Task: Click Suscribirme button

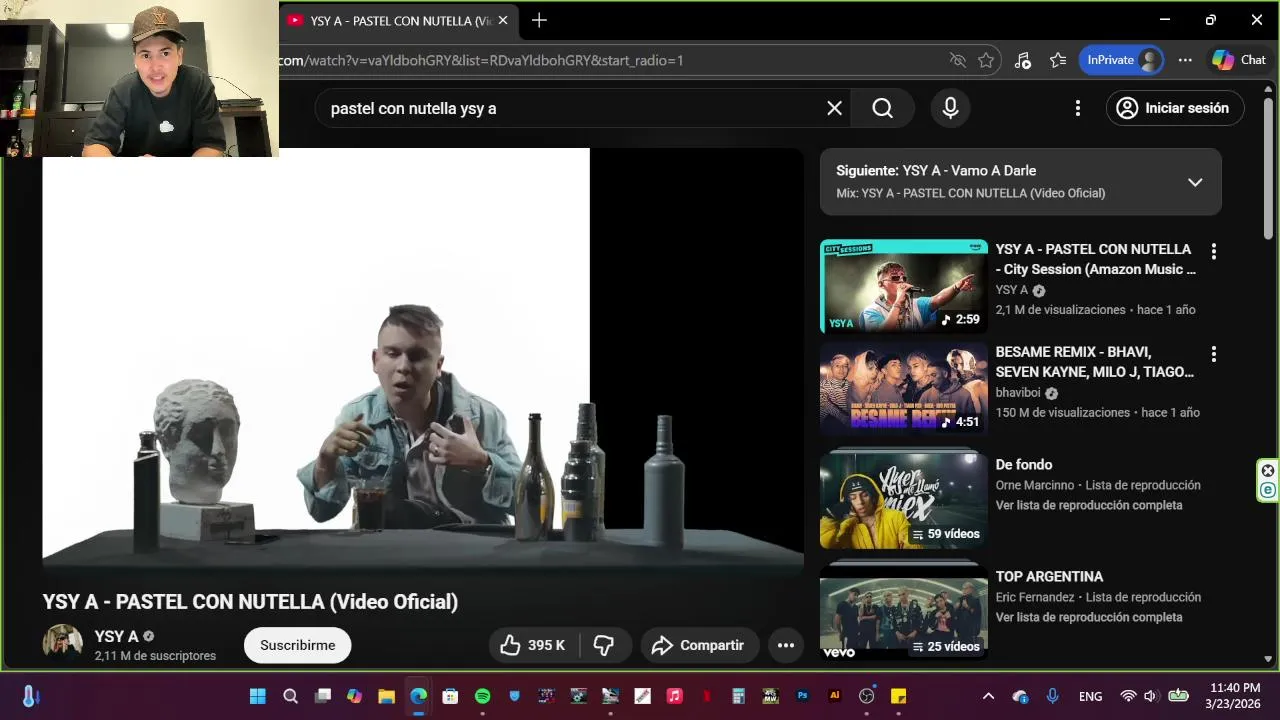Action: (297, 645)
